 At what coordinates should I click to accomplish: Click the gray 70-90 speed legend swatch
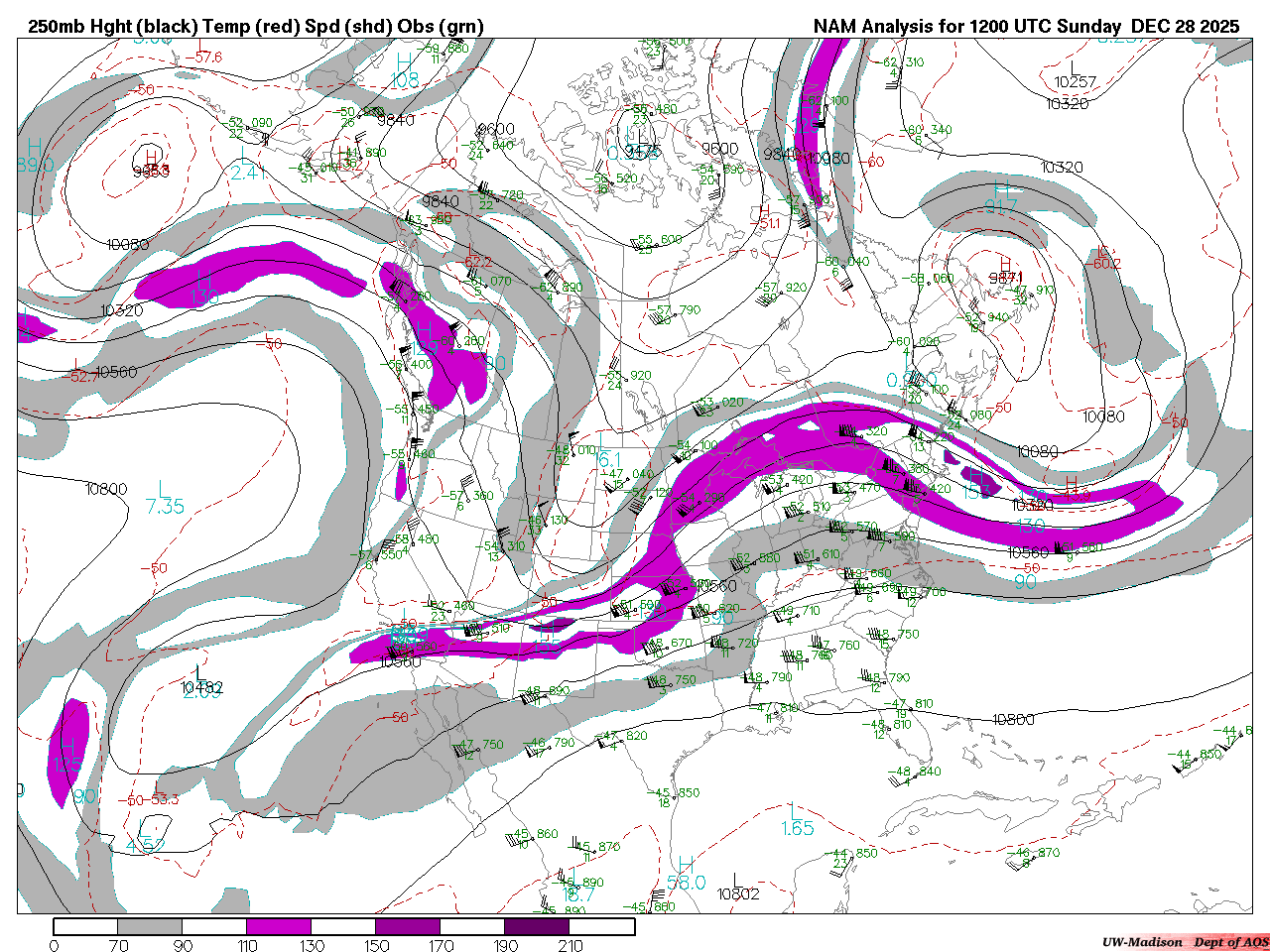pos(150,926)
